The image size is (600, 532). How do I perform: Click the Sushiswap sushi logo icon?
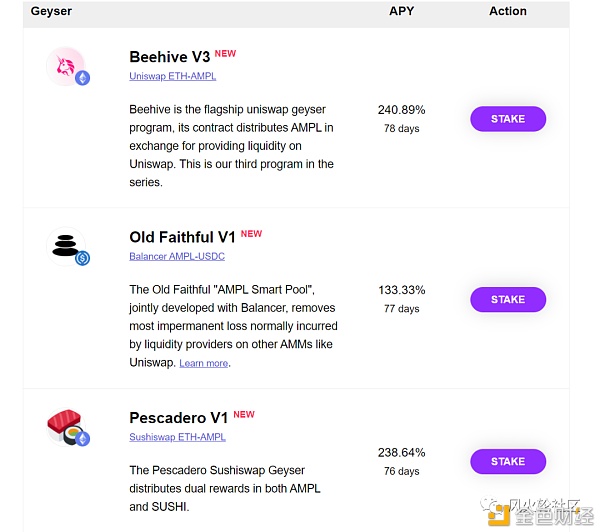[65, 426]
